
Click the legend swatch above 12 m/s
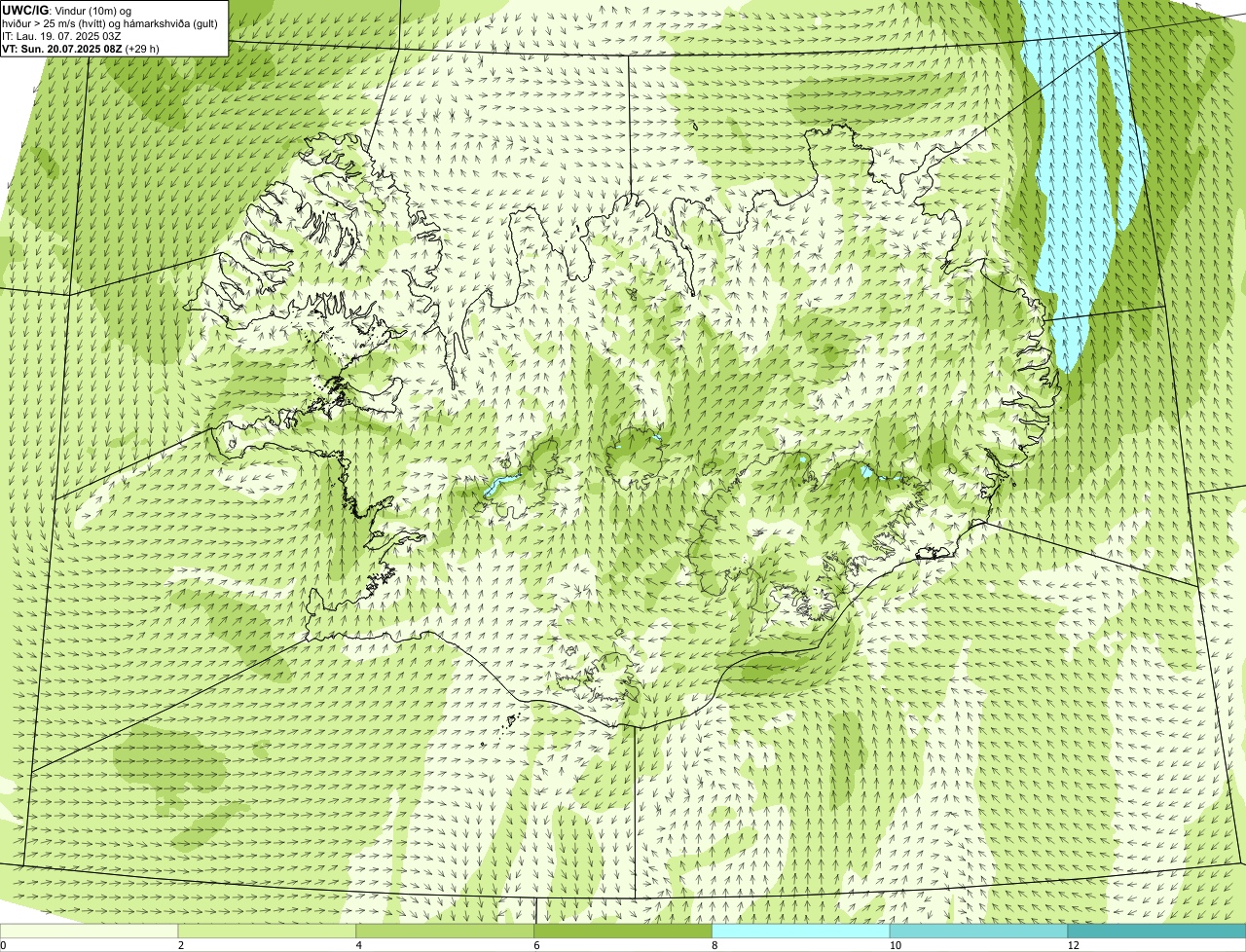[1156, 931]
